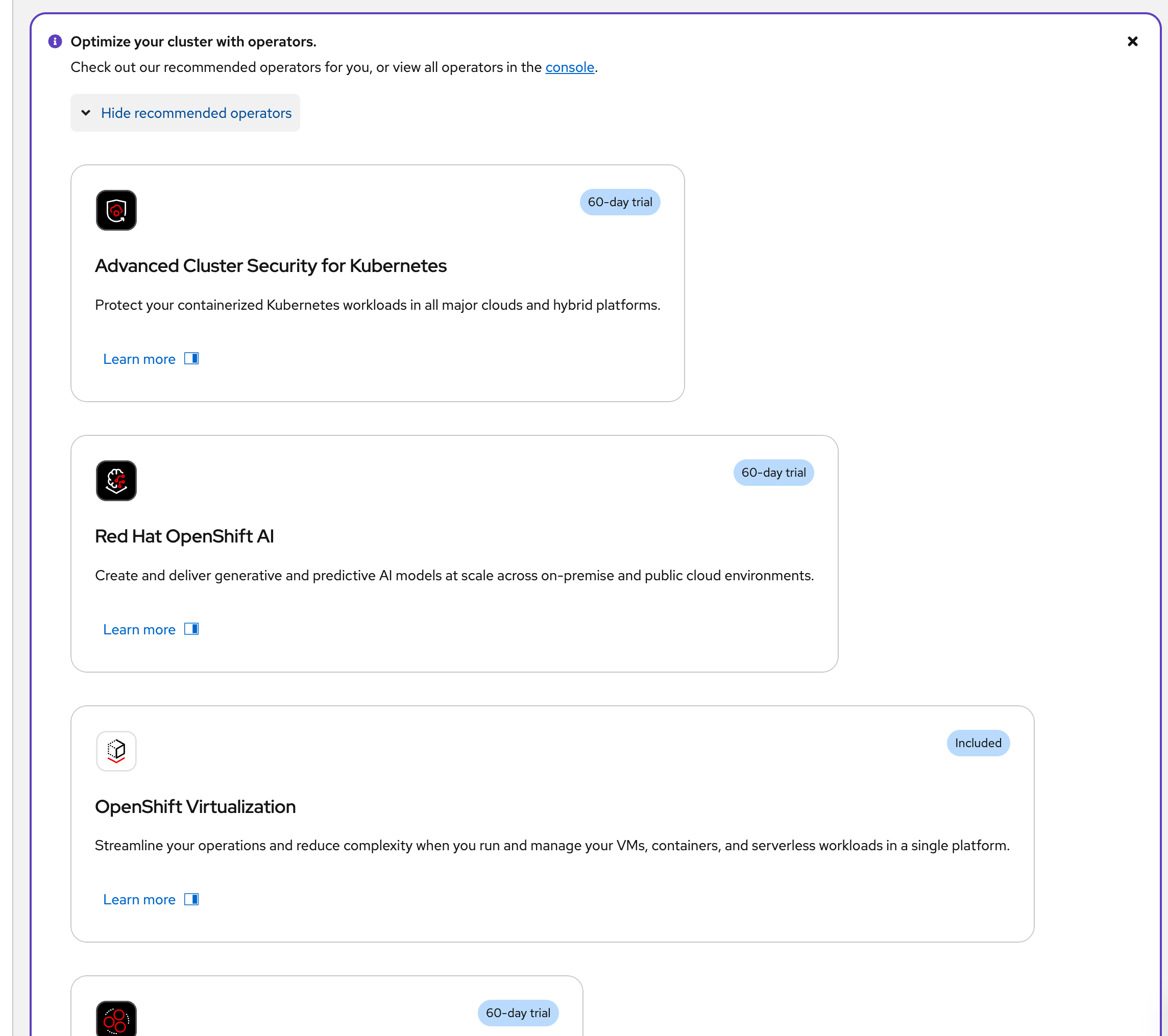The height and width of the screenshot is (1036, 1168).
Task: Click the Included badge on OpenShift Virtualization
Action: (978, 743)
